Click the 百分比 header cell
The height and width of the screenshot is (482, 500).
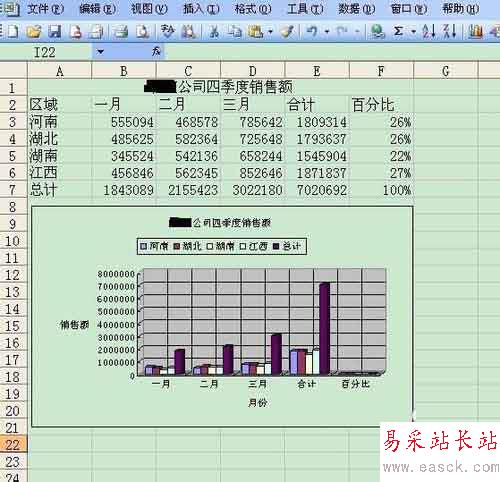tap(381, 105)
